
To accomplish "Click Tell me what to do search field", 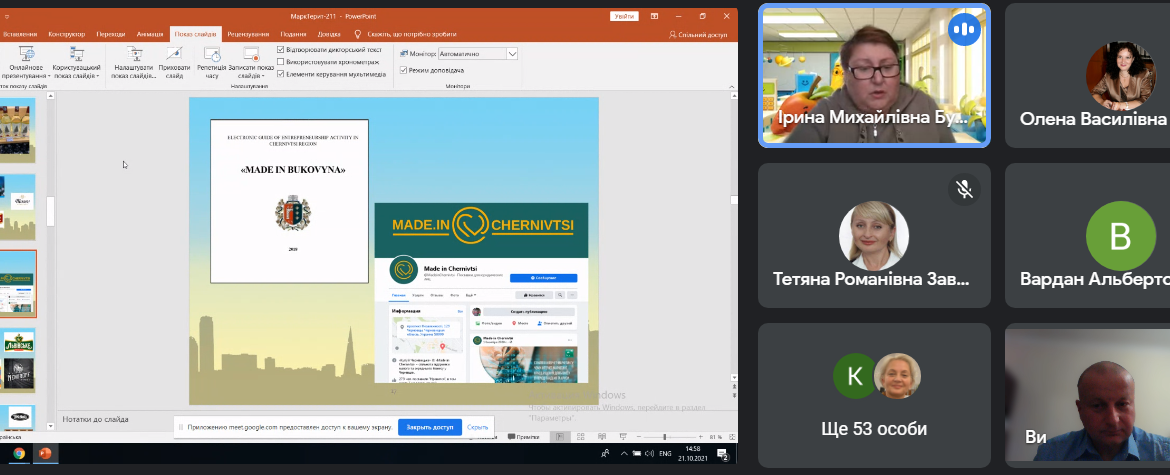I will pos(411,34).
